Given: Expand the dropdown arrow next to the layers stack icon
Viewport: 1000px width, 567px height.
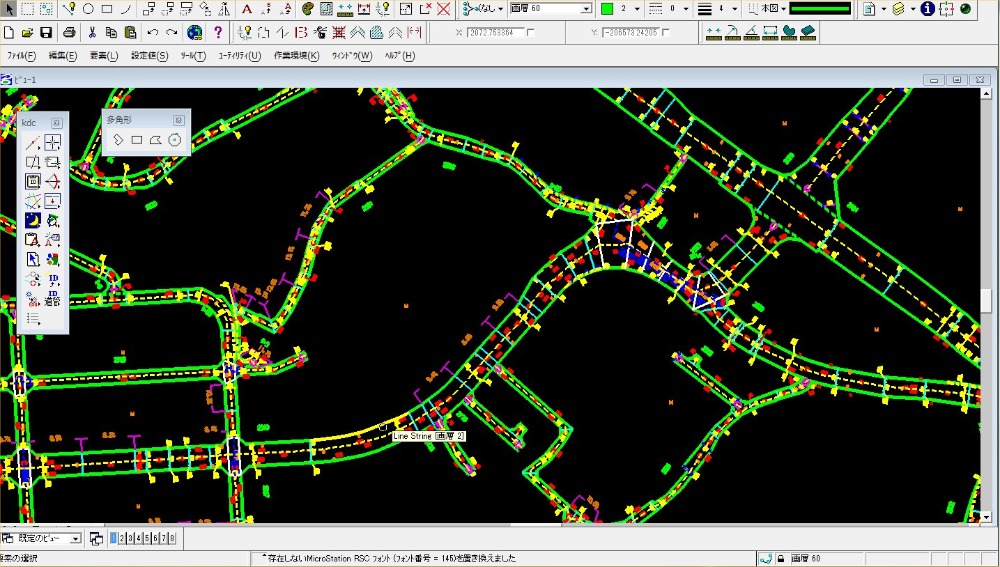Looking at the screenshot, I should (913, 9).
